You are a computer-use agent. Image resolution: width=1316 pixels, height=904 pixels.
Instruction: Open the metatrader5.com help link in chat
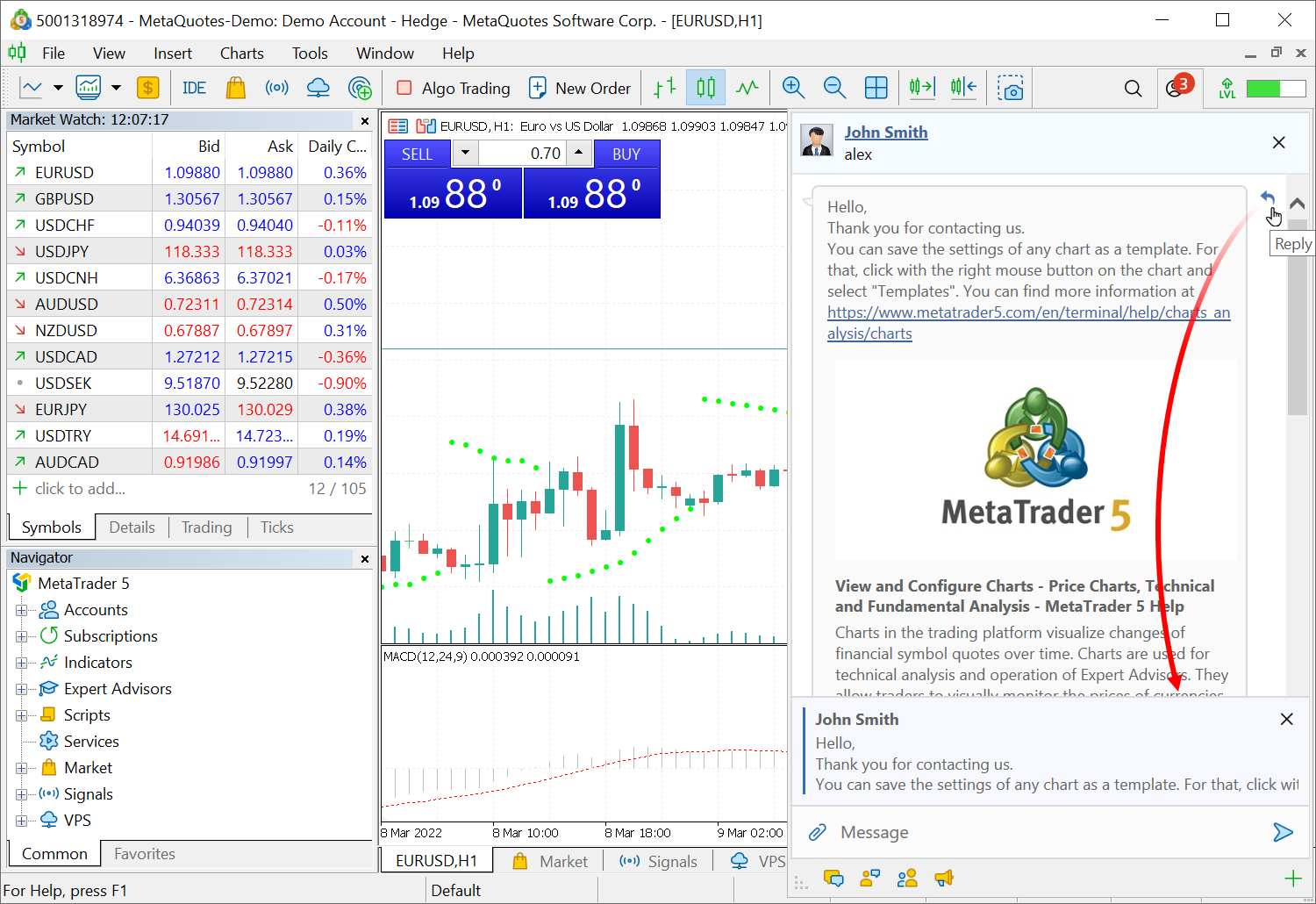1027,313
